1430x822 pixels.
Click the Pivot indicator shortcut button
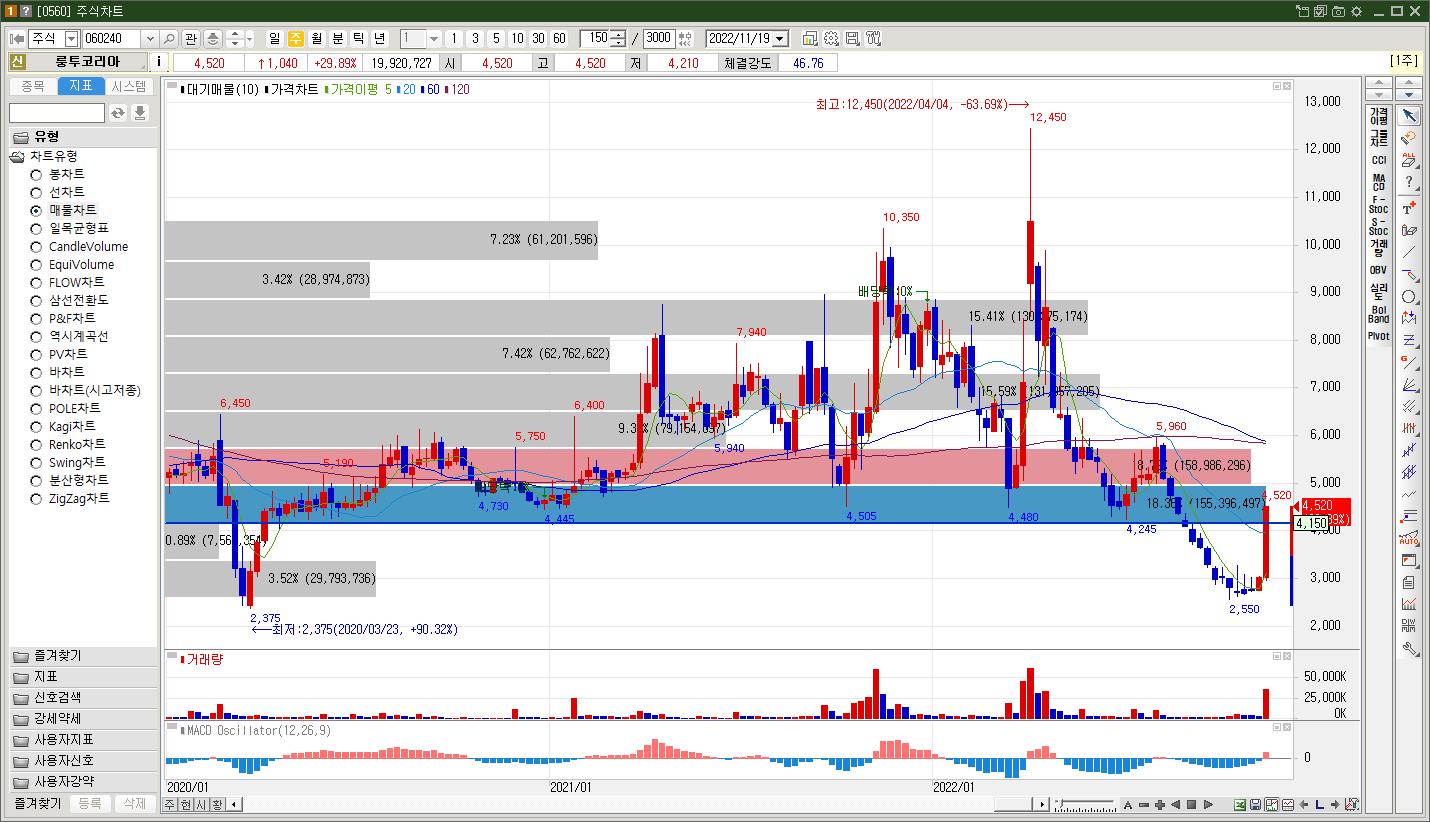pos(1379,336)
